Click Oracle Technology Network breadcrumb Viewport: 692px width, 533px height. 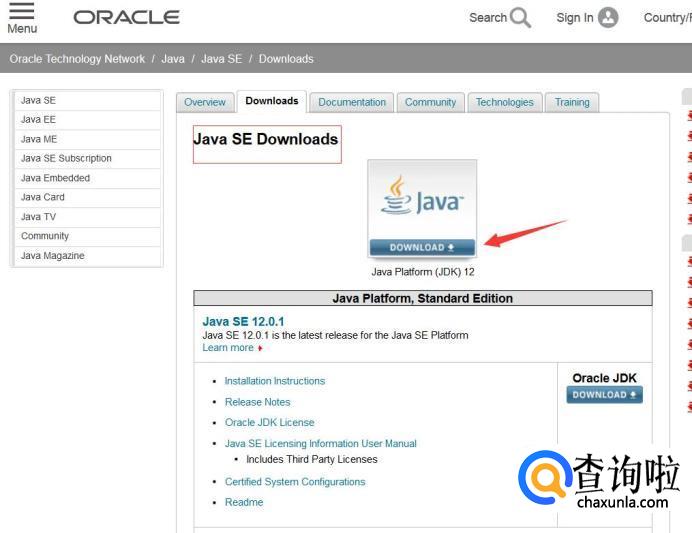point(77,59)
